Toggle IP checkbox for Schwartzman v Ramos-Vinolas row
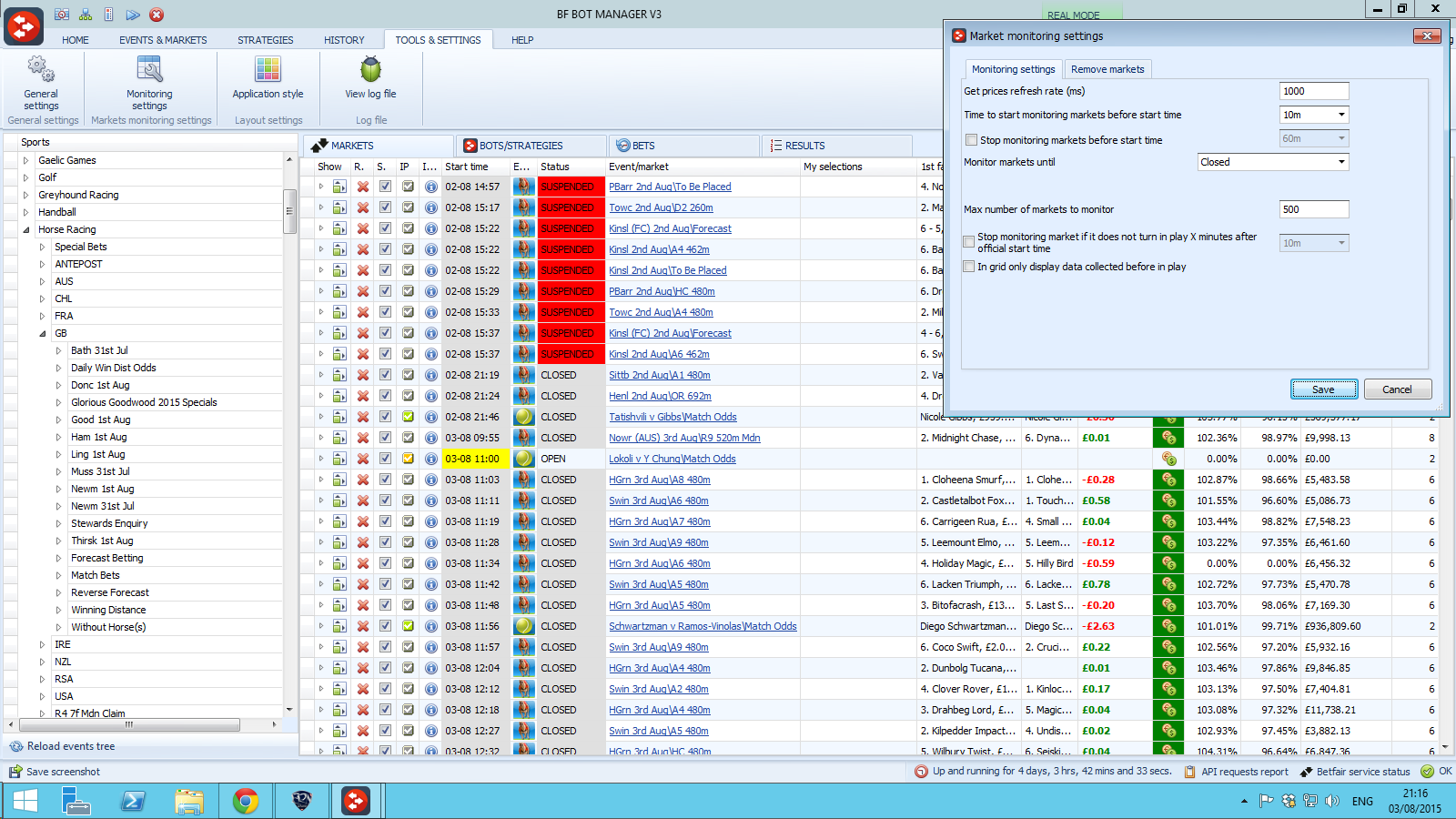This screenshot has width=1456, height=819. 408,626
